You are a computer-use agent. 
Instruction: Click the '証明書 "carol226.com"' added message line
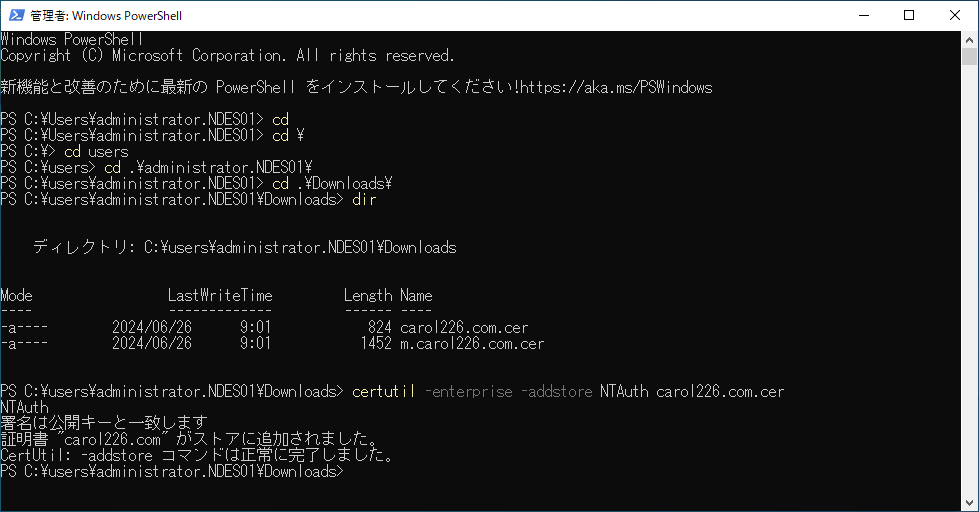(189, 439)
